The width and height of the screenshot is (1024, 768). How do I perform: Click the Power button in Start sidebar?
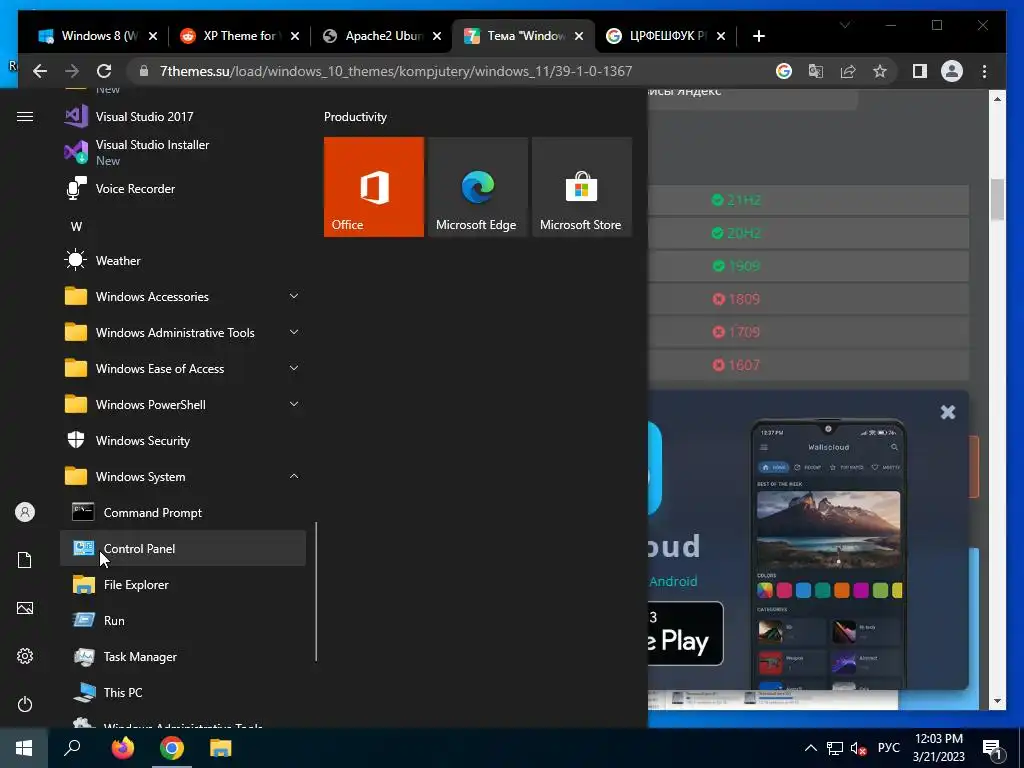25,704
